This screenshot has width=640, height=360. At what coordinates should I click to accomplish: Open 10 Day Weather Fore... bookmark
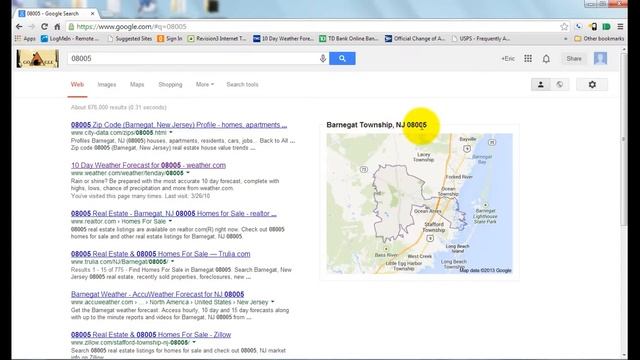[283, 38]
